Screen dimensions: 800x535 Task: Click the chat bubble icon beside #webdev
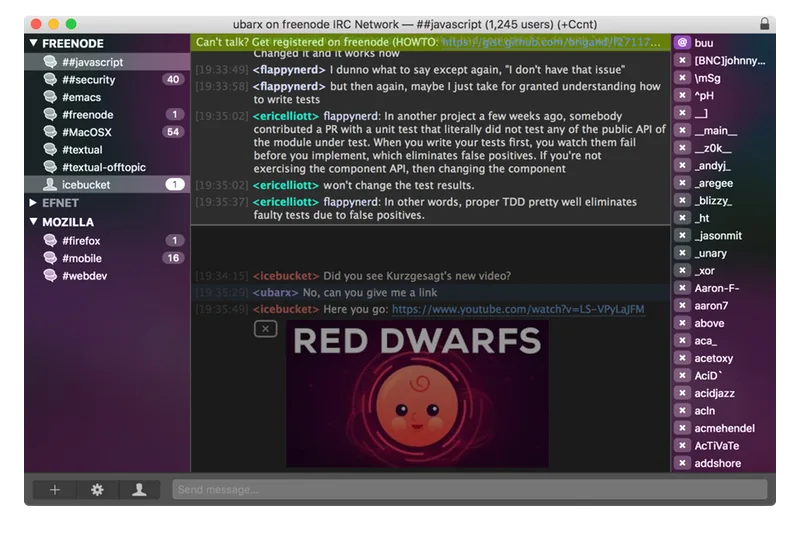50,275
